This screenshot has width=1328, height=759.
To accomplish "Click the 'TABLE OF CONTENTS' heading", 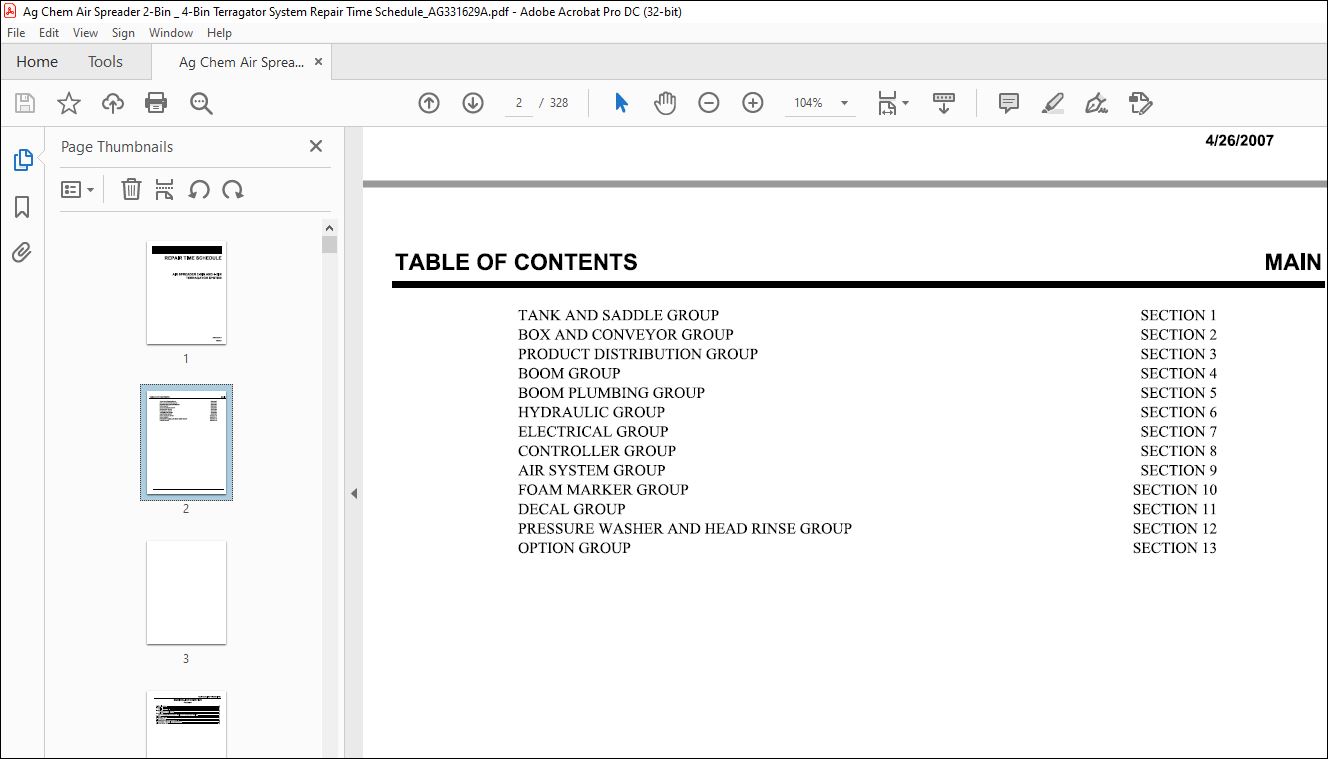I will click(516, 262).
